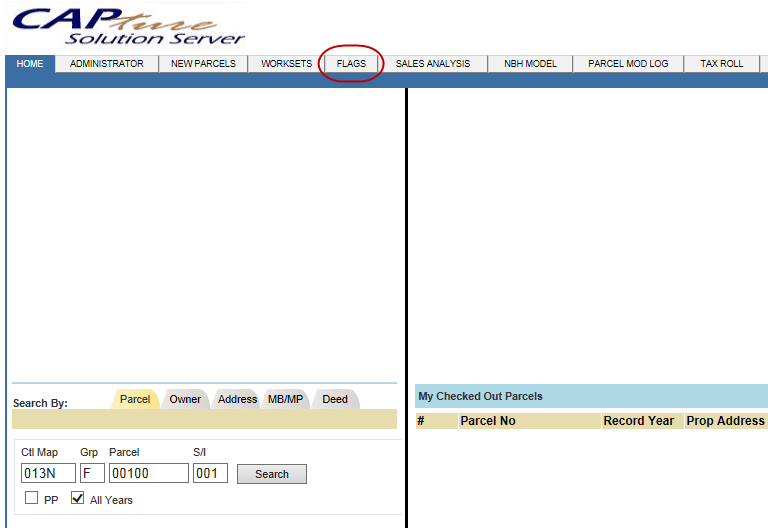Click the Grp input field
Screen dimensions: 768x528
click(x=92, y=473)
